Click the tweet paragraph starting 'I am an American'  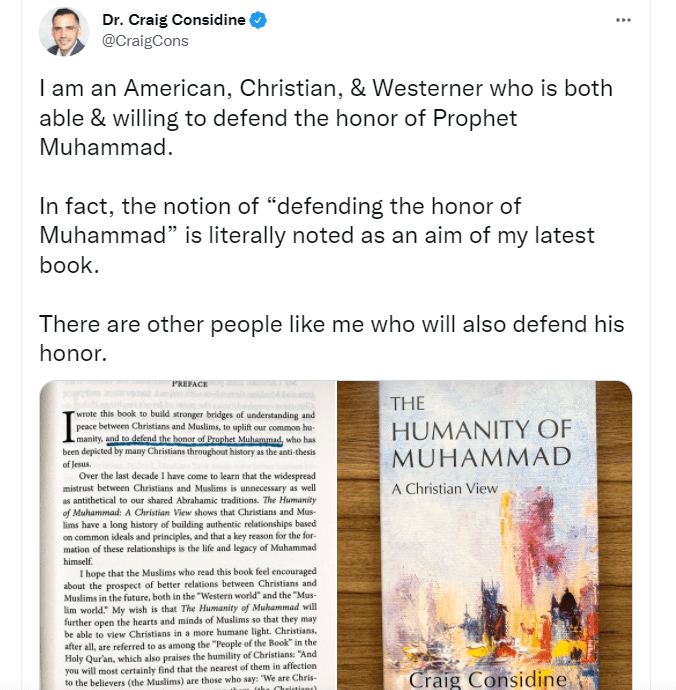(x=326, y=117)
